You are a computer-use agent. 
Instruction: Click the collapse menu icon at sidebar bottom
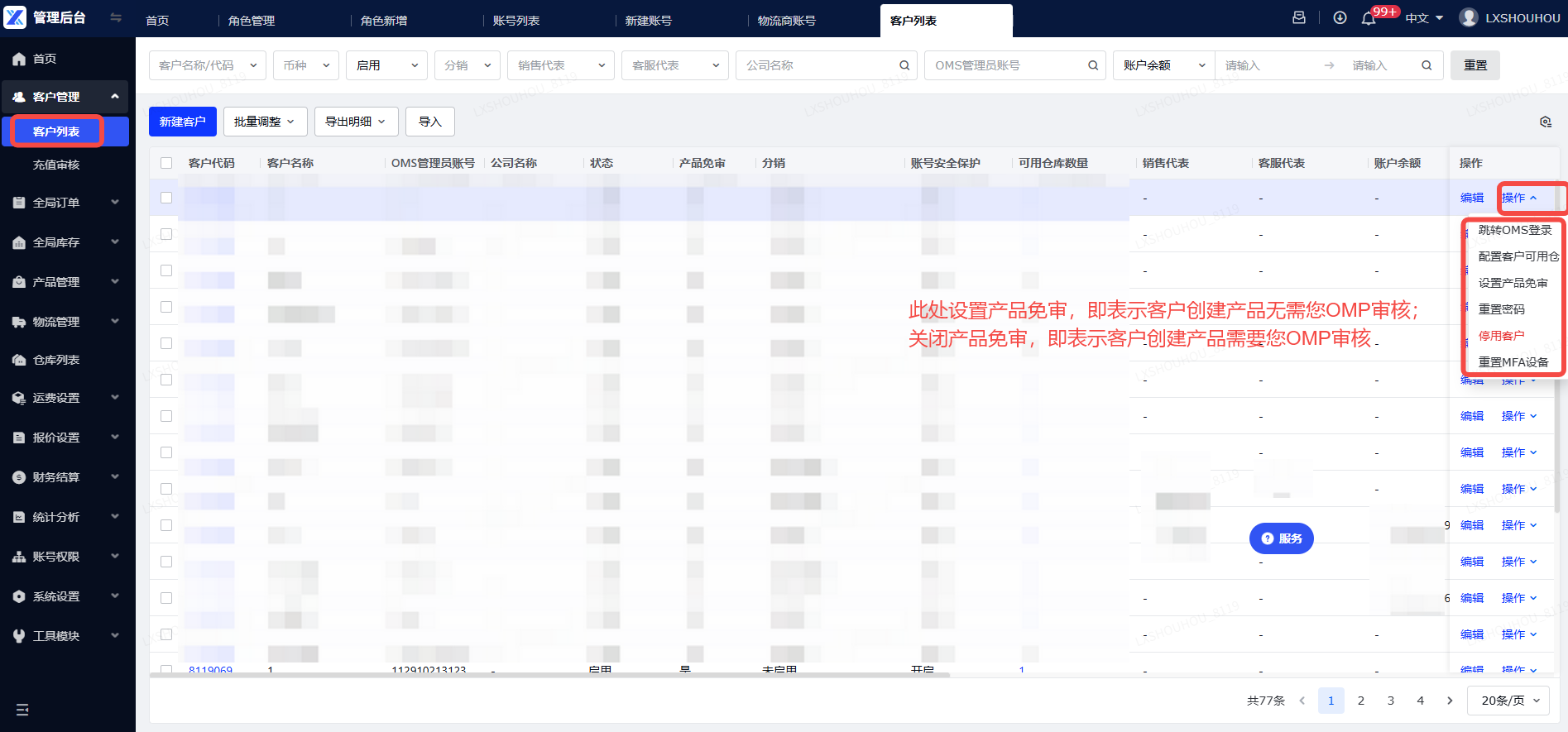22,710
